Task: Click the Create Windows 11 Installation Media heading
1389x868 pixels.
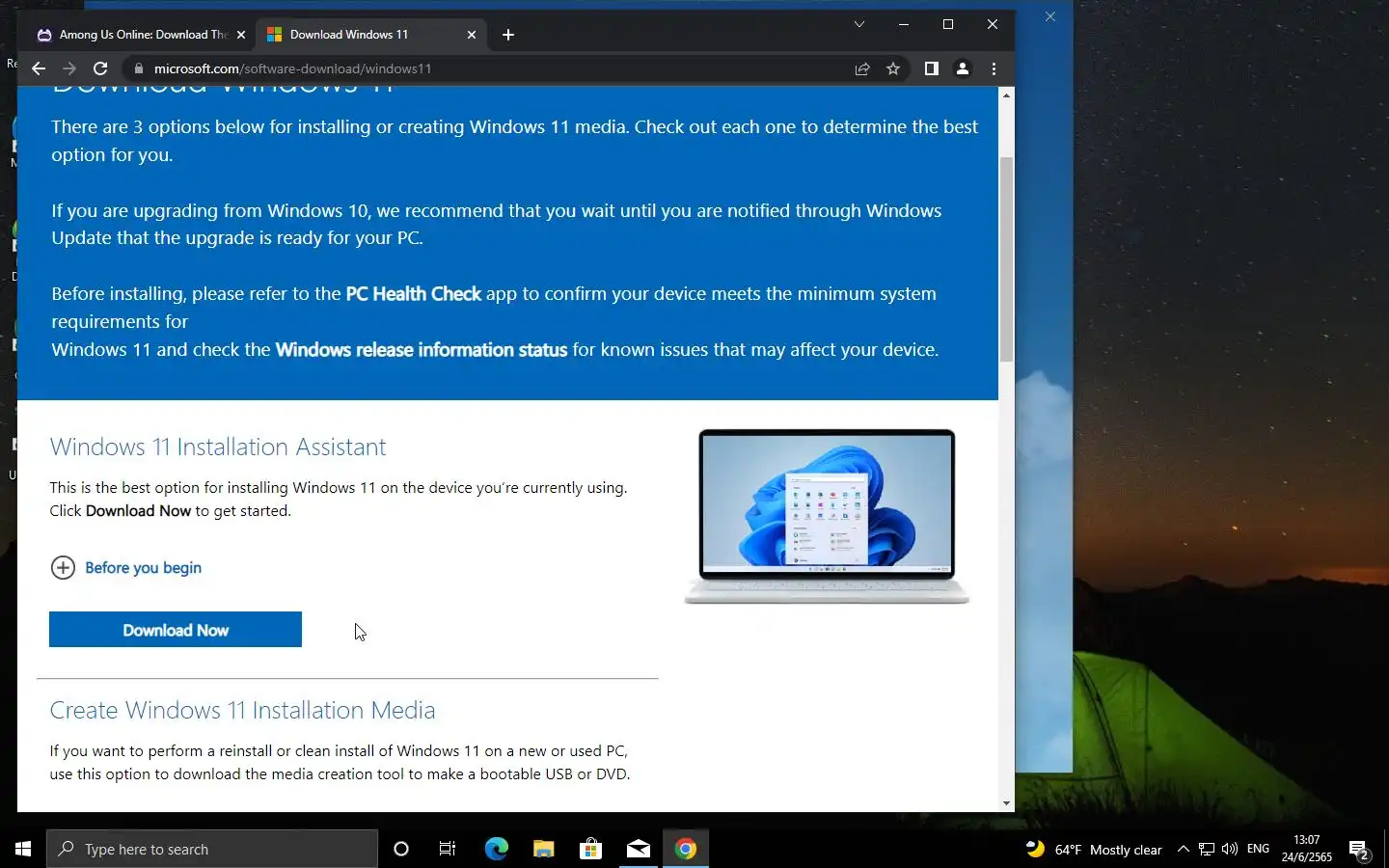Action: coord(242,710)
